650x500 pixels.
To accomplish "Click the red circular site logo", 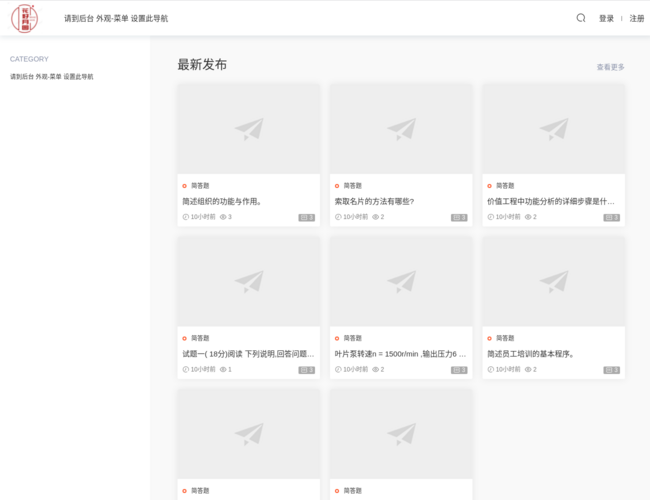I will tap(24, 18).
